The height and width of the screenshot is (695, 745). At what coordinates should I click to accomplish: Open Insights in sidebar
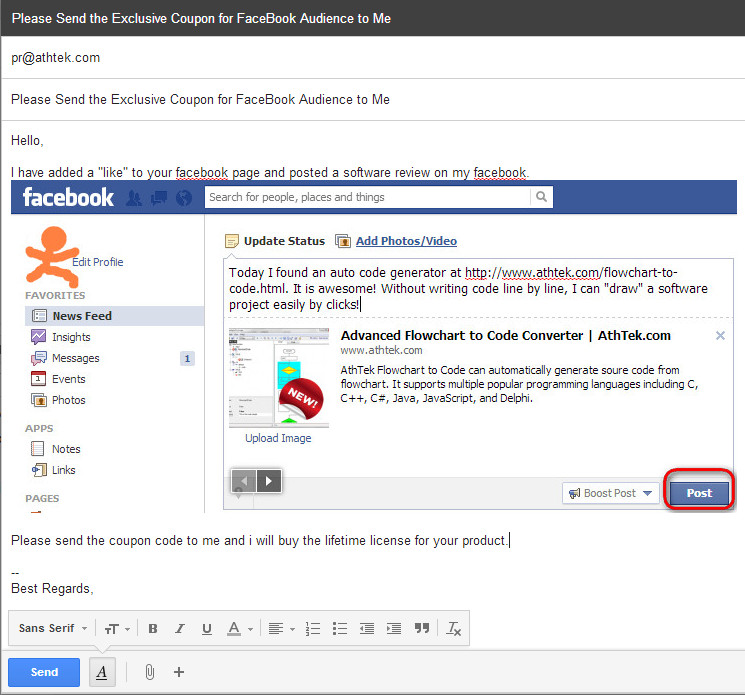(71, 337)
